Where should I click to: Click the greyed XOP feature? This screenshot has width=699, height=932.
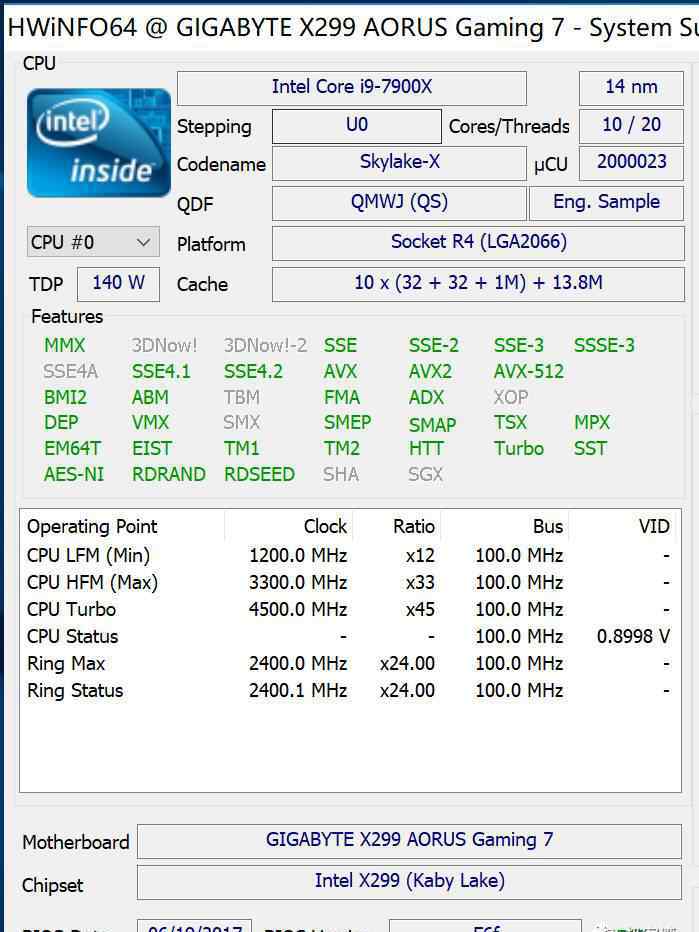point(511,397)
